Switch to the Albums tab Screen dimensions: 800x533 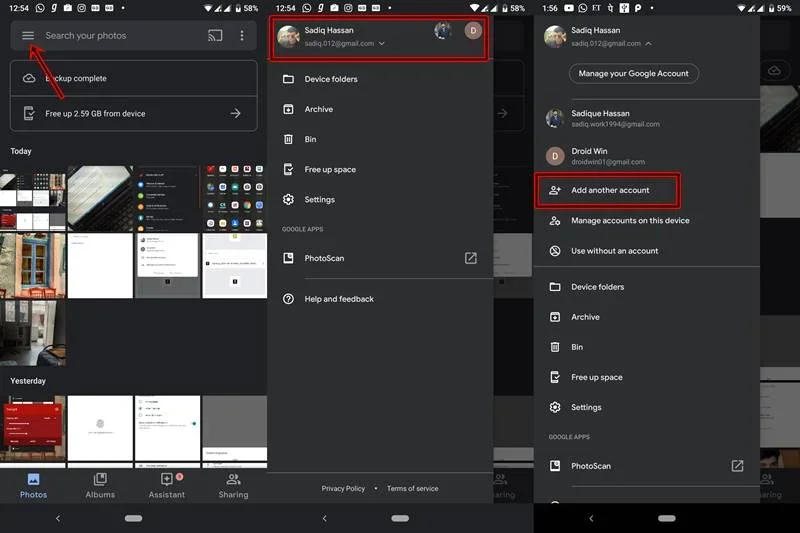pyautogui.click(x=100, y=486)
